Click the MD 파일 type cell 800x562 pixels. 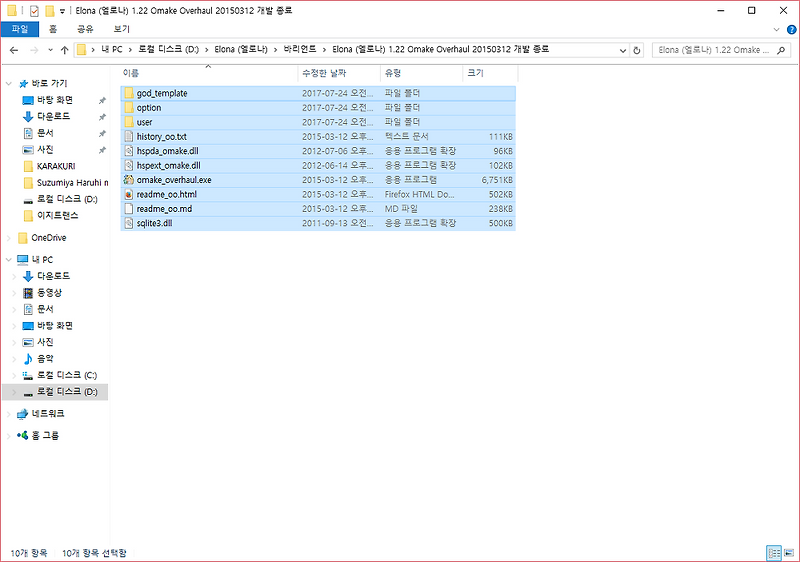[x=401, y=209]
